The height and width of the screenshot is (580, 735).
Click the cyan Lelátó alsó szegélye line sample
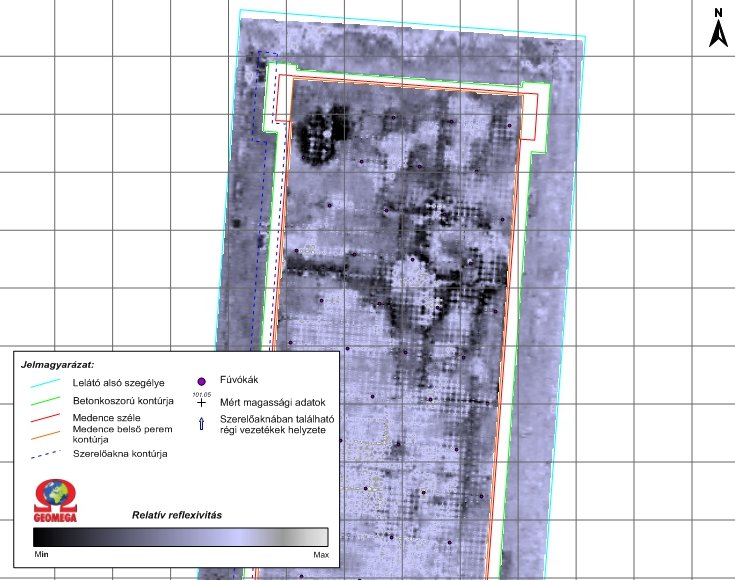pos(45,383)
